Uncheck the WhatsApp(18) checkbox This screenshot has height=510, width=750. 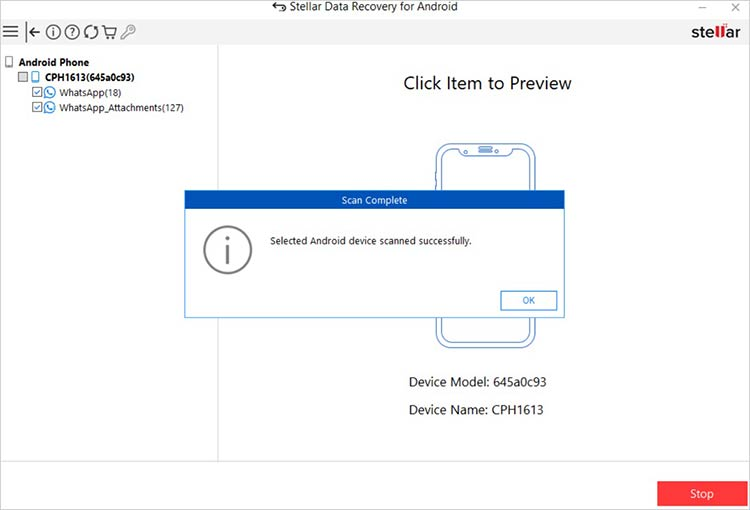37,92
